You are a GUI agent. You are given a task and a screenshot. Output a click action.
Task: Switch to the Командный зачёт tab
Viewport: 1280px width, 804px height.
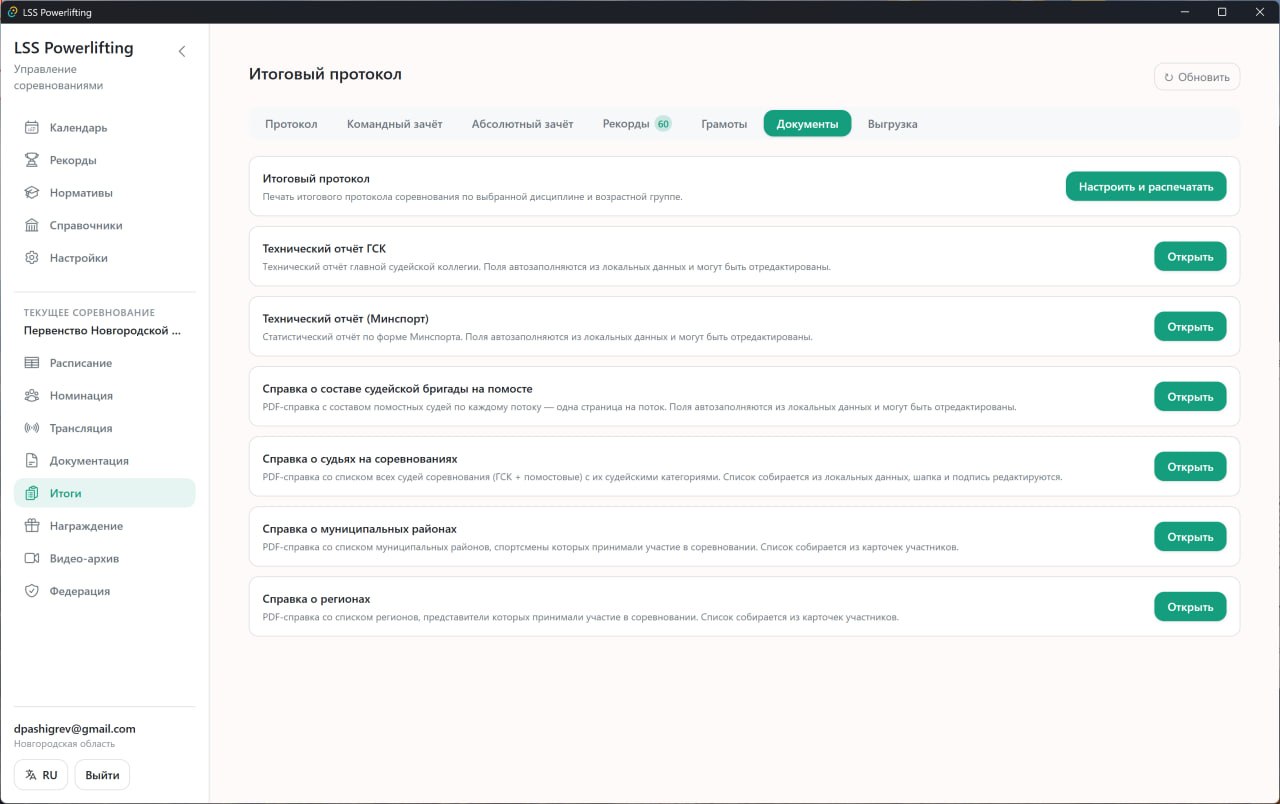(x=394, y=124)
